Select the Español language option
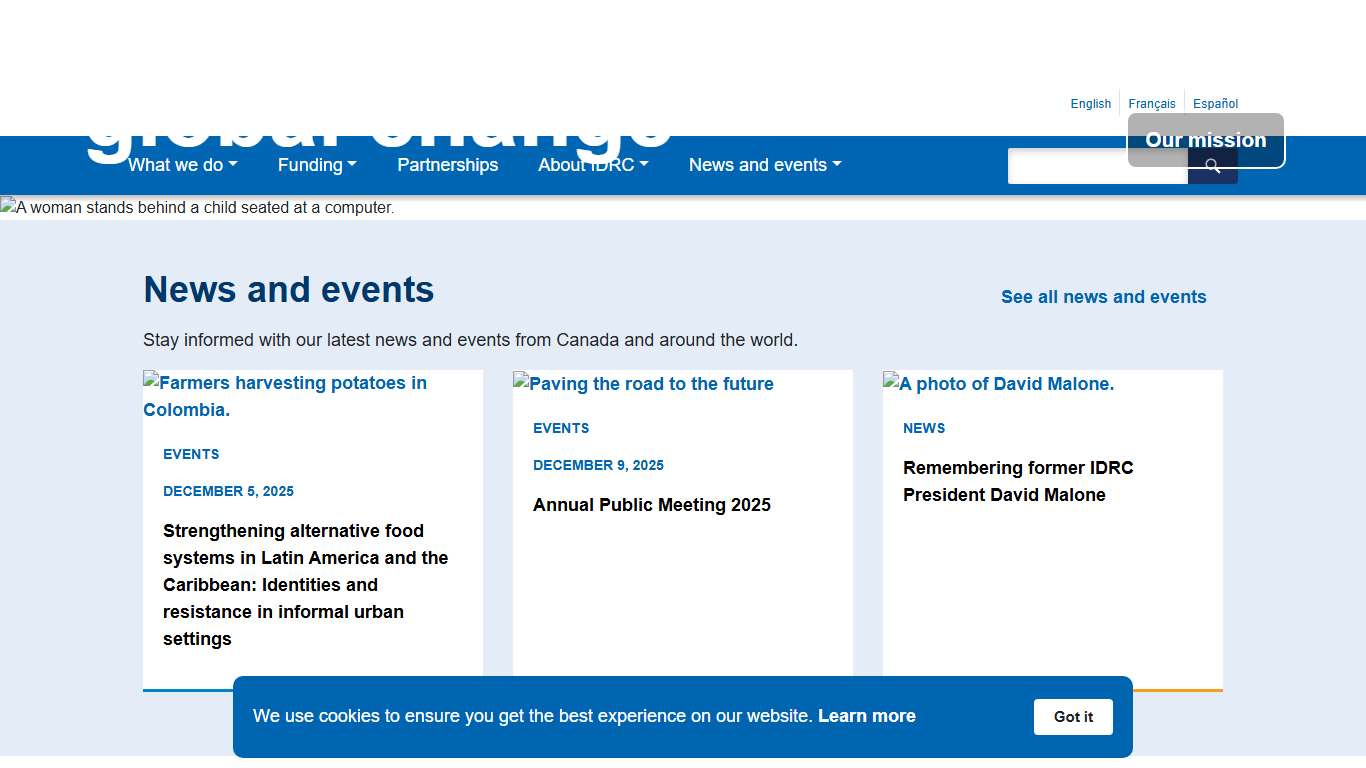The width and height of the screenshot is (1366, 768). pyautogui.click(x=1215, y=103)
